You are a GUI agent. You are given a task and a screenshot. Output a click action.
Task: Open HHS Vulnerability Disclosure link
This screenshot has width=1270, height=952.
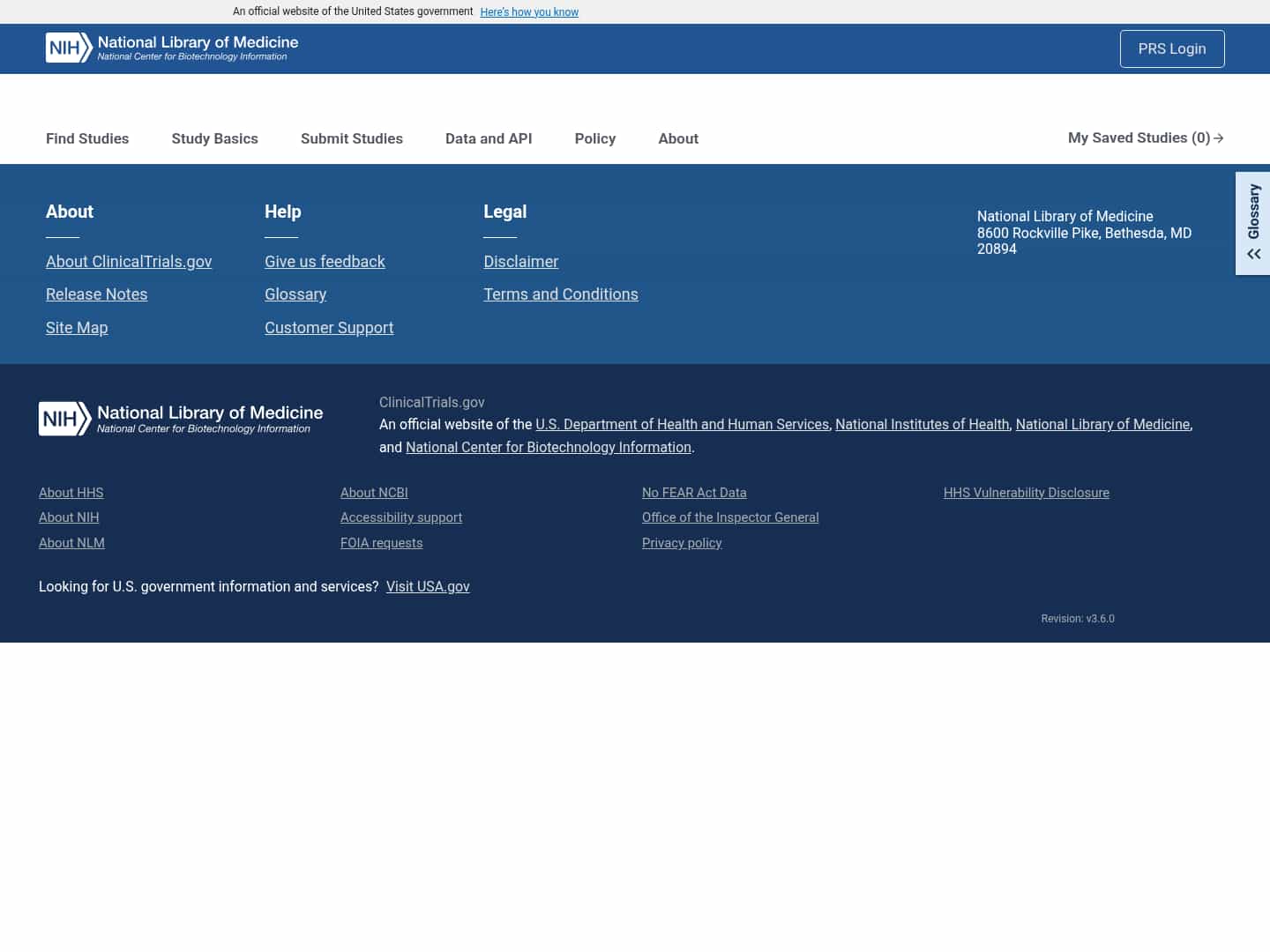1027,492
